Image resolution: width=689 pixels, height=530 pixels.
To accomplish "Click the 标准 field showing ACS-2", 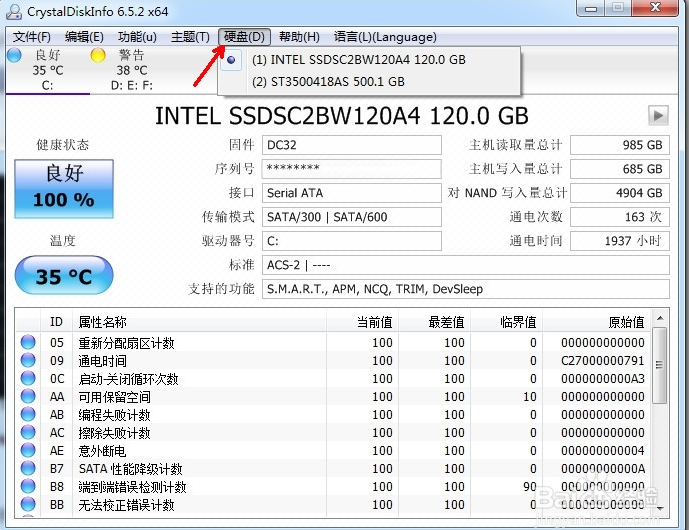I will pos(466,265).
